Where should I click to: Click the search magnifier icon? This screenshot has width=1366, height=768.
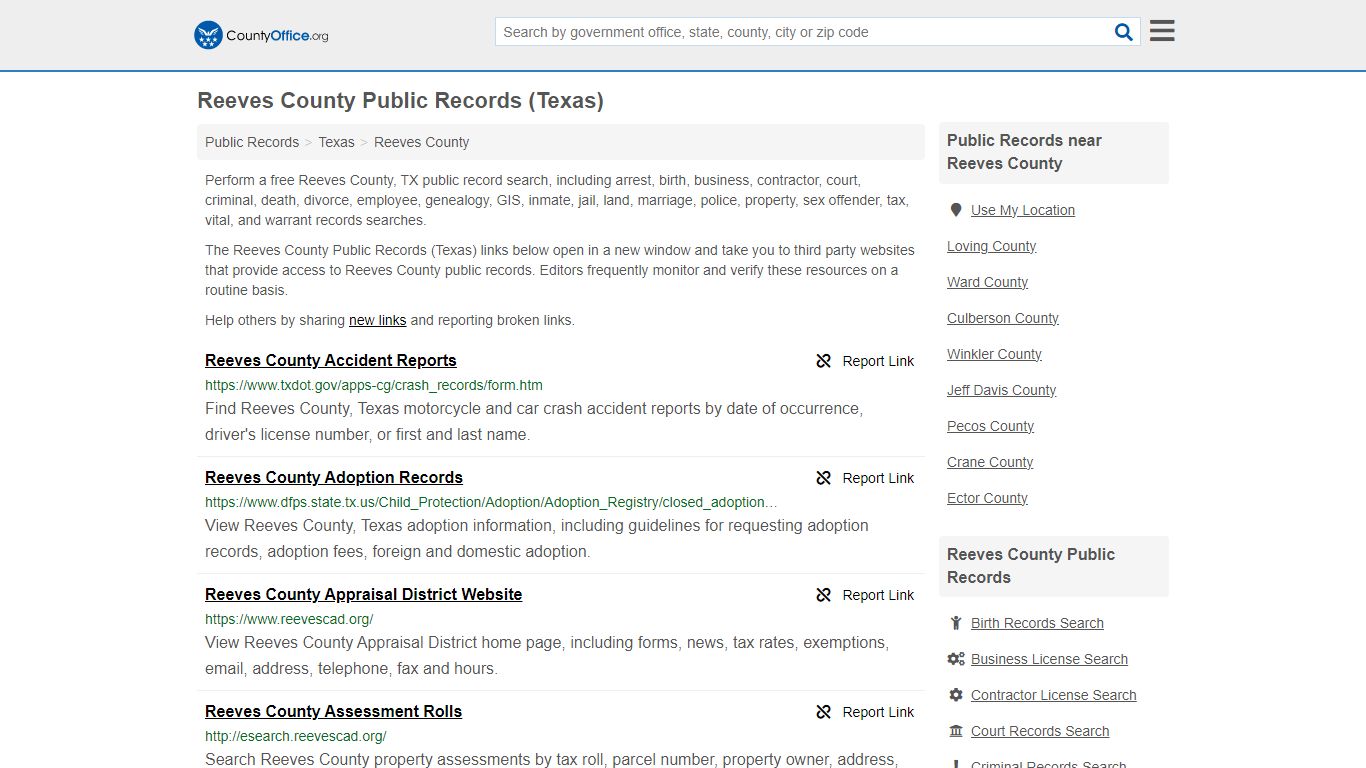1124,32
